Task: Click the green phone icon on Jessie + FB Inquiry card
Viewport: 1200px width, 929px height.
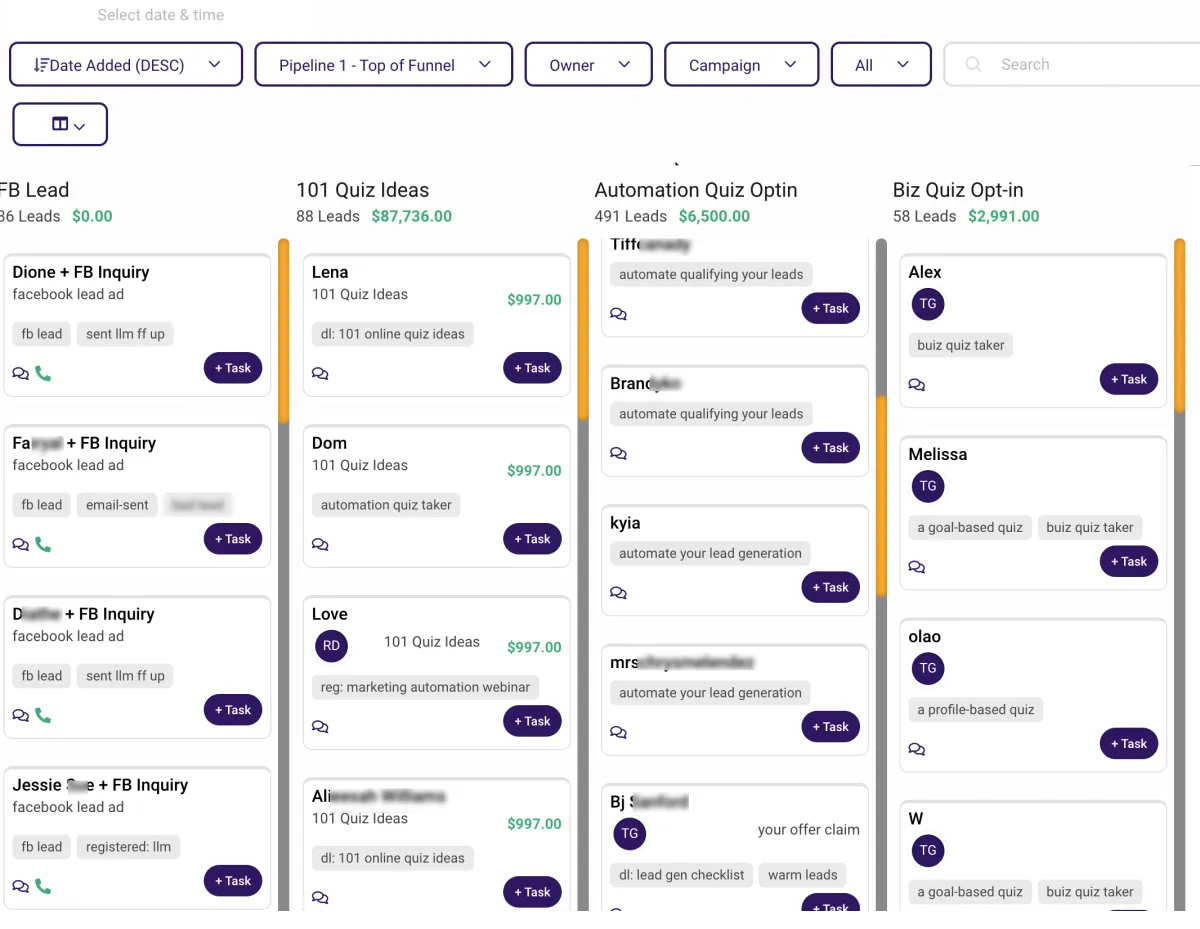Action: point(43,886)
